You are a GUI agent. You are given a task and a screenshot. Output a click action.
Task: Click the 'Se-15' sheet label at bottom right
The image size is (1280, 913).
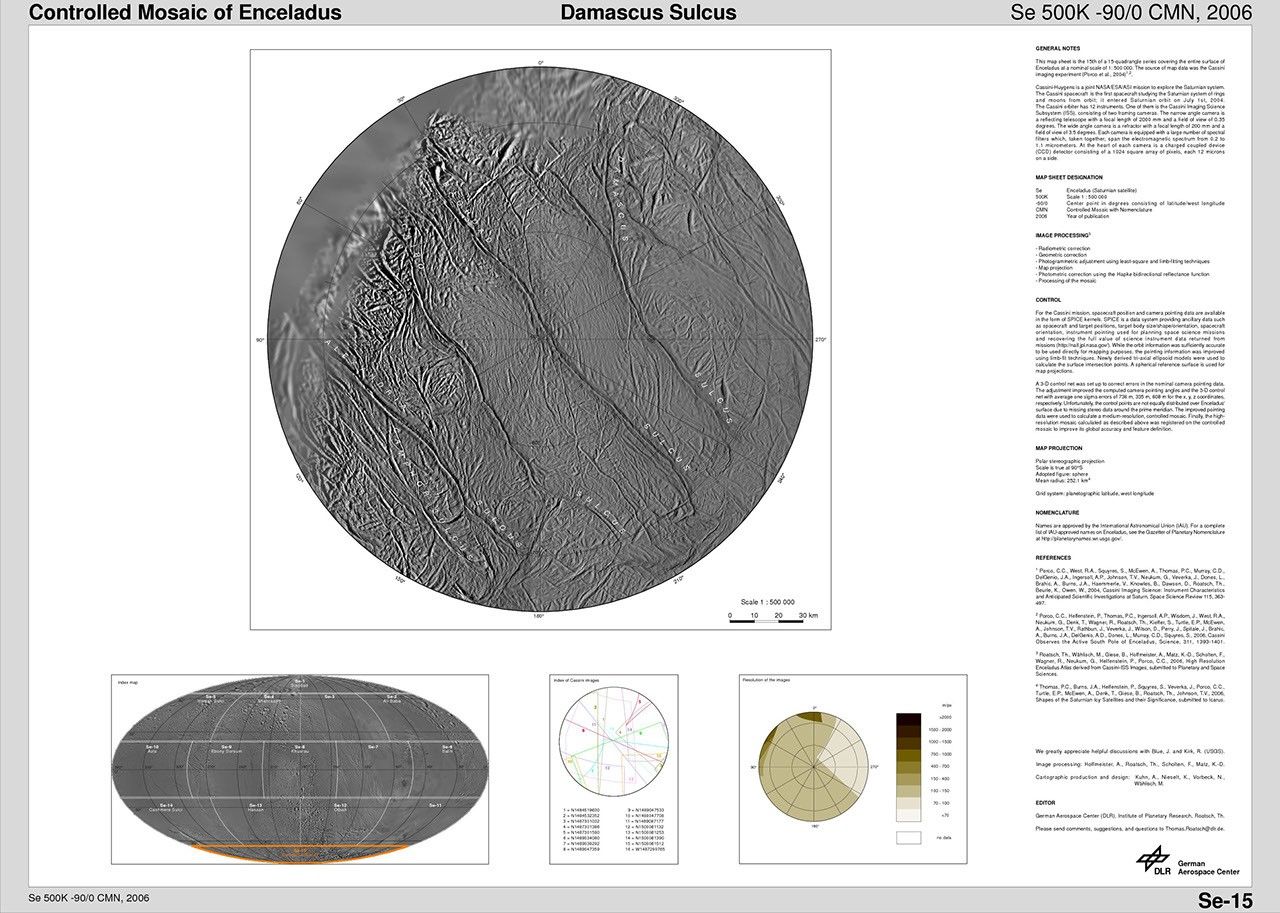(1224, 900)
